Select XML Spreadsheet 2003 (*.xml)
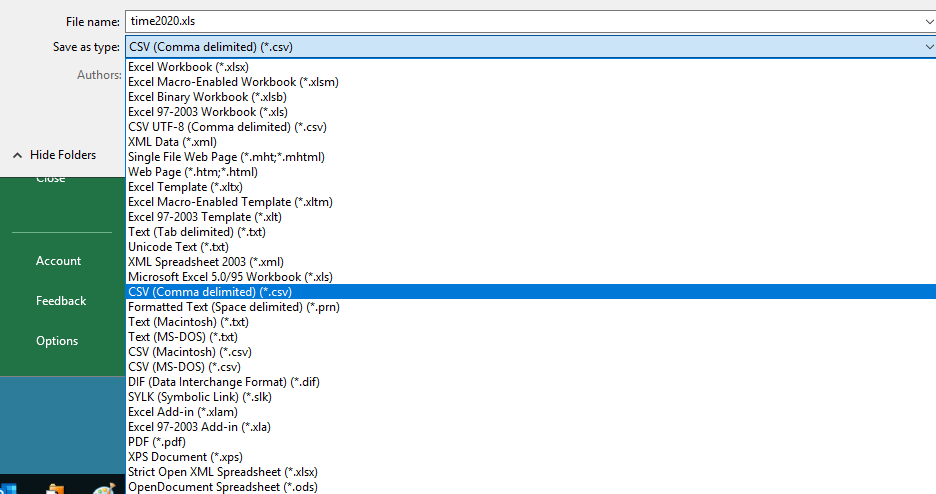 531,262
